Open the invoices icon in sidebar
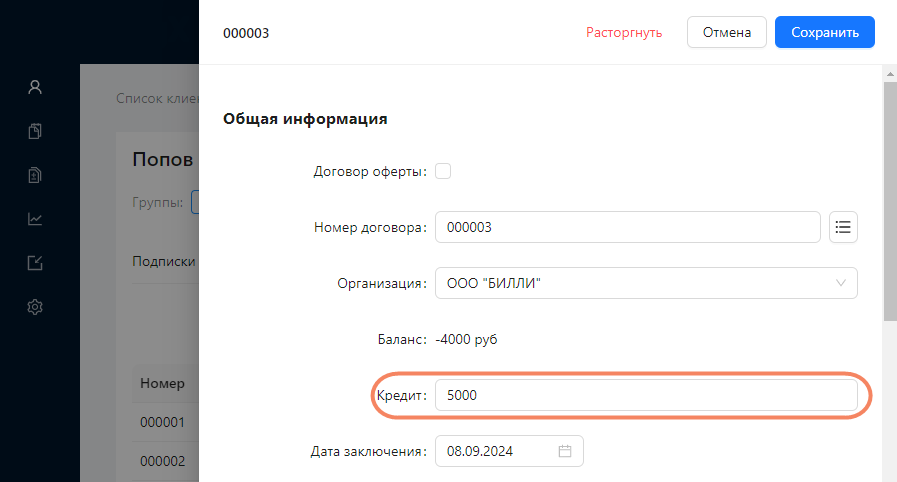897x482 pixels. [35, 175]
